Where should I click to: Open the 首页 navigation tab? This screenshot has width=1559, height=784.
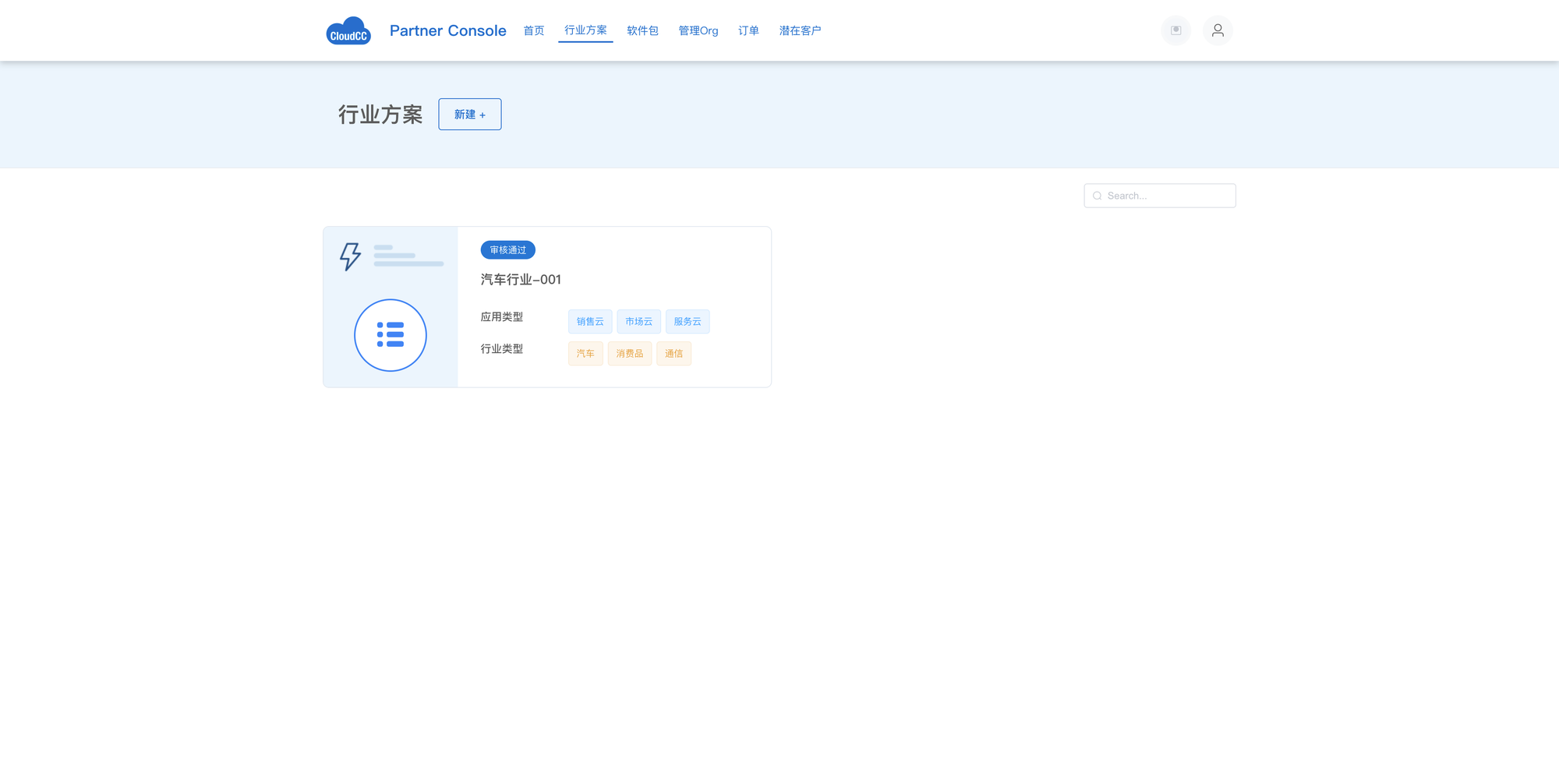(x=533, y=30)
